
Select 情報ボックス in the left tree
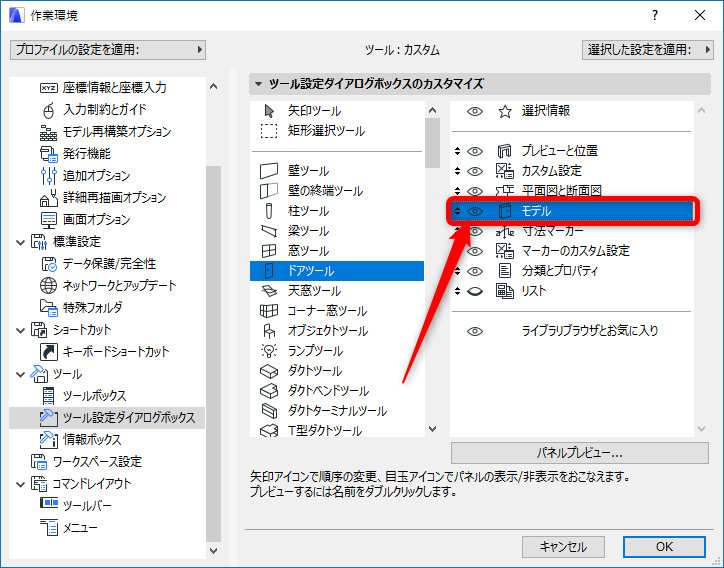[x=92, y=440]
